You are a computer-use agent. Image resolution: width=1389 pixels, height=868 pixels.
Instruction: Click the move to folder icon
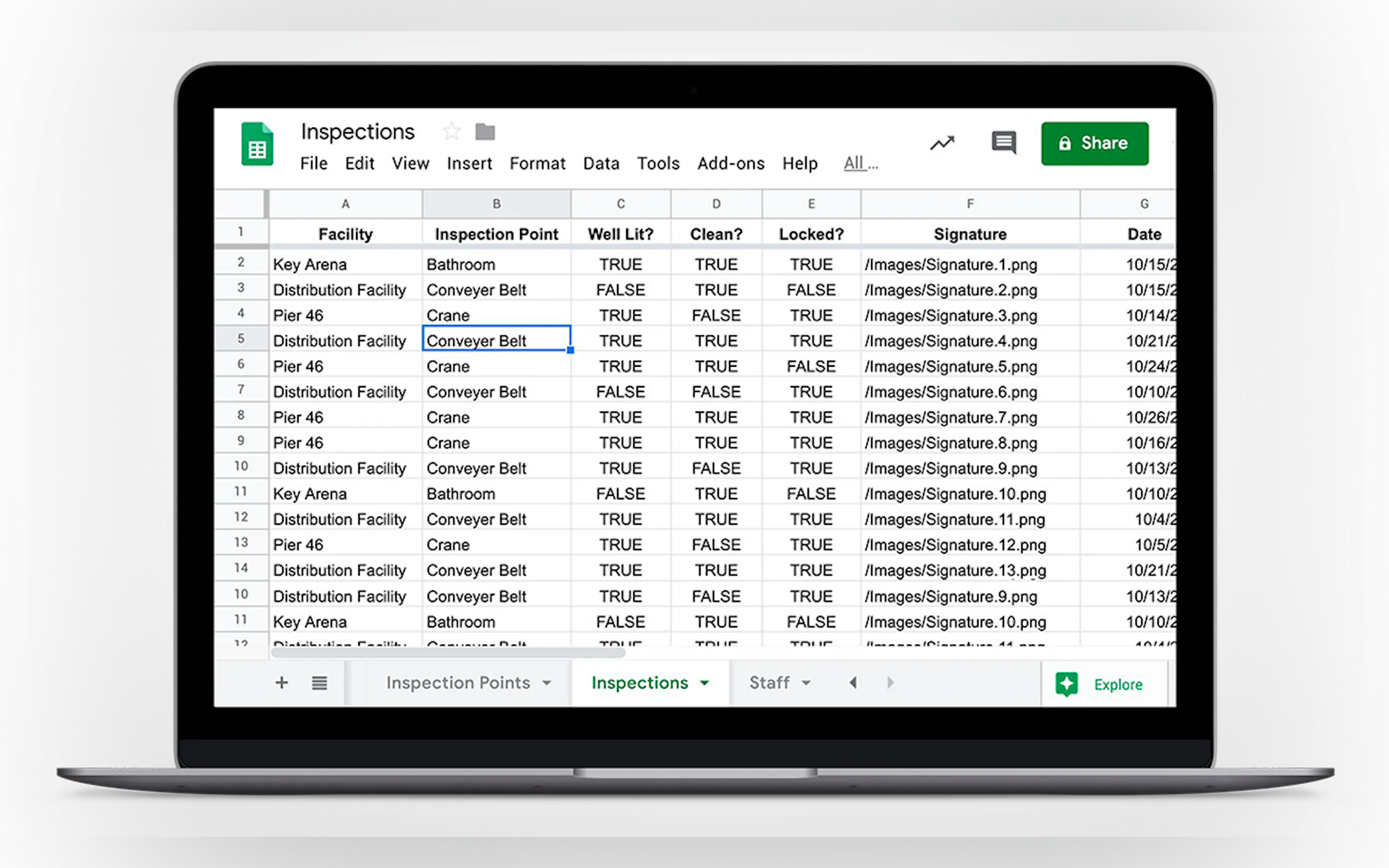point(485,132)
